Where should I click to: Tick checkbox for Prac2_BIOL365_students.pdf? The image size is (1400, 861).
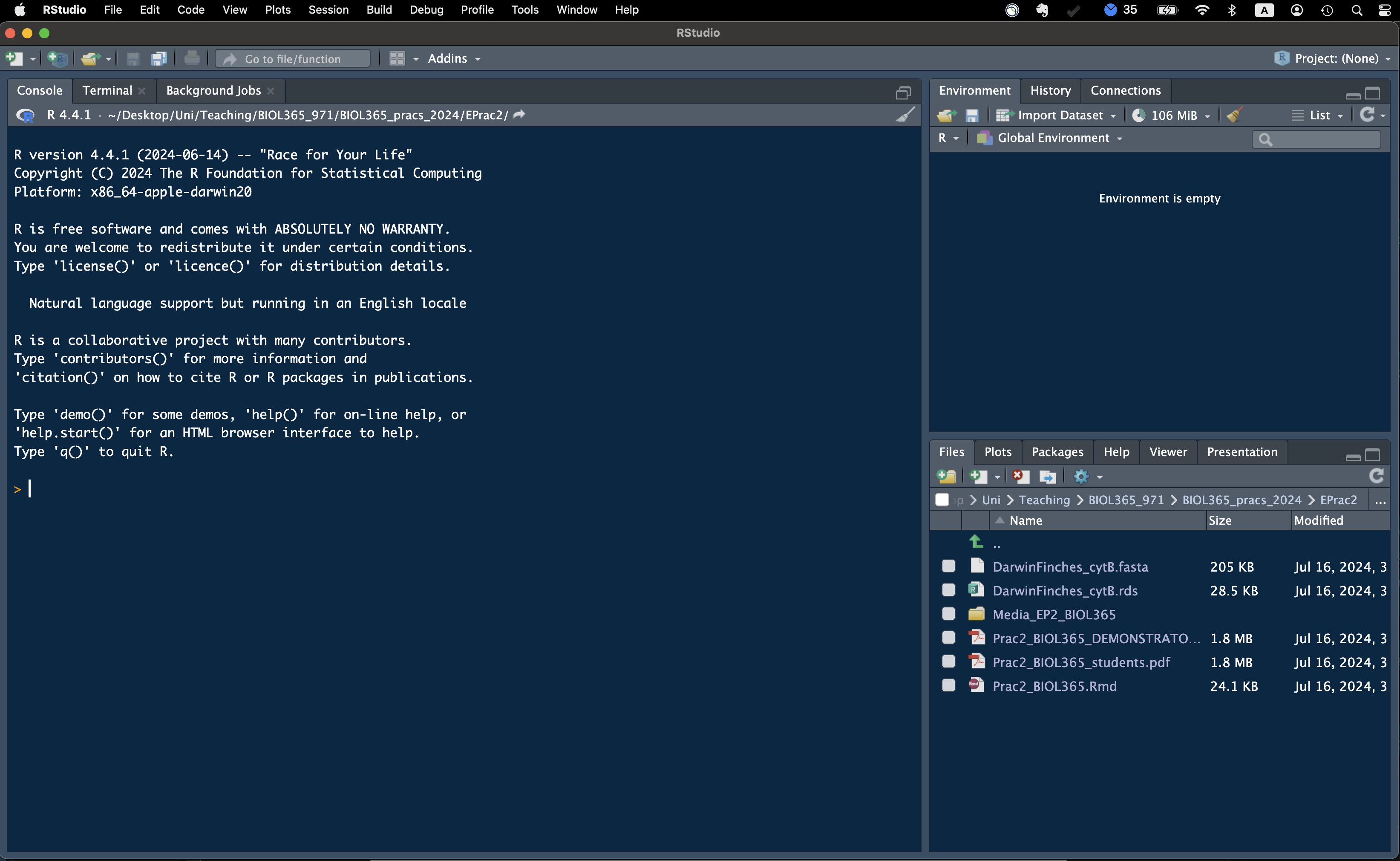[948, 662]
